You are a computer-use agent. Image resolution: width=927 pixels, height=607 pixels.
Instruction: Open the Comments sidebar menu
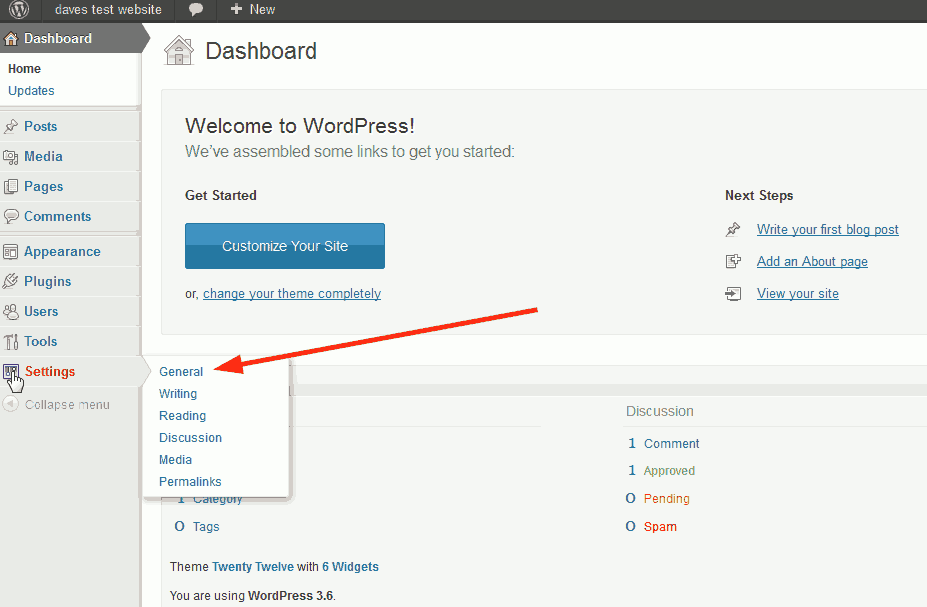(x=57, y=216)
